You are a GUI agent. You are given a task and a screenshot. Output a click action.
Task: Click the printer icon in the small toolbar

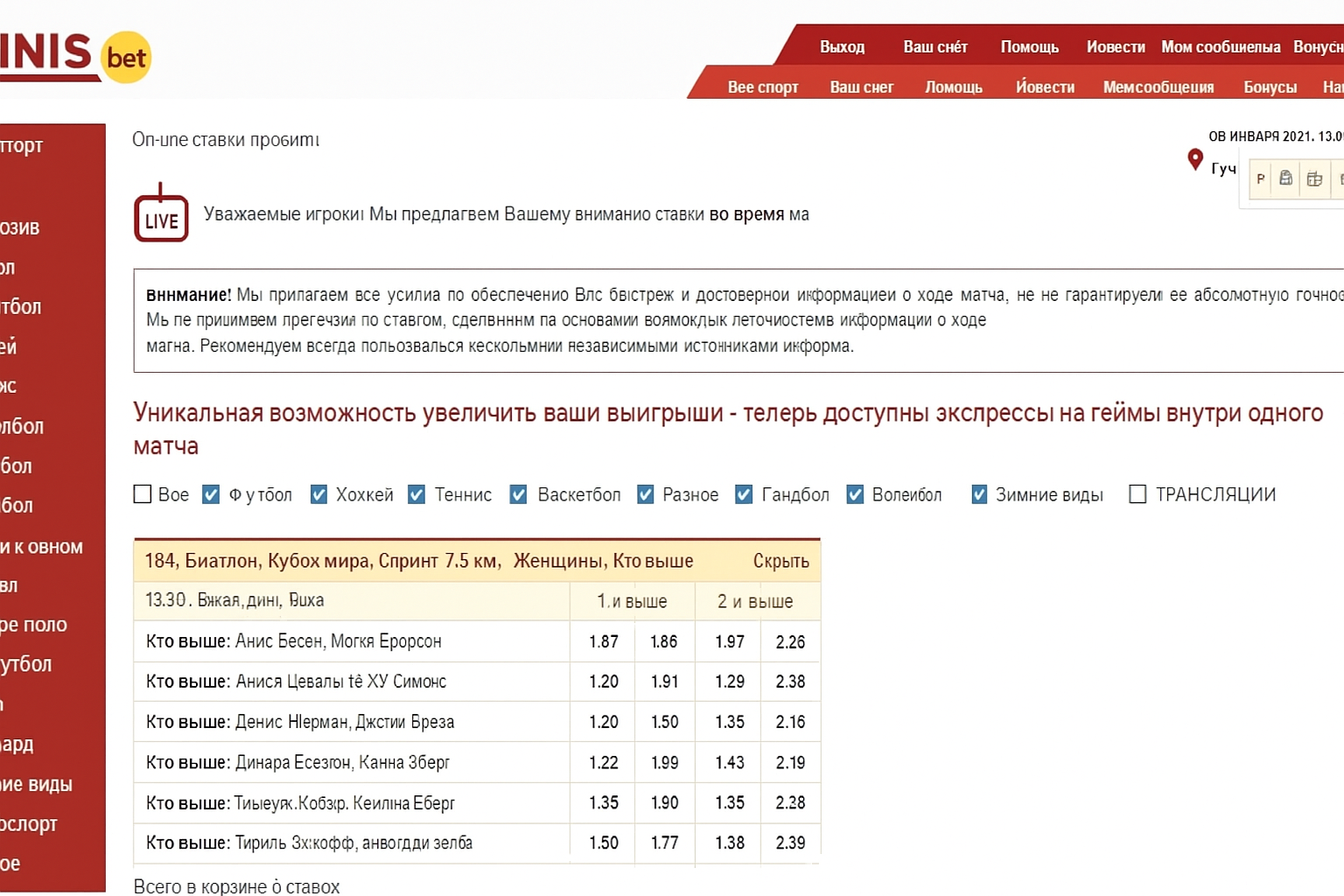click(x=1285, y=179)
